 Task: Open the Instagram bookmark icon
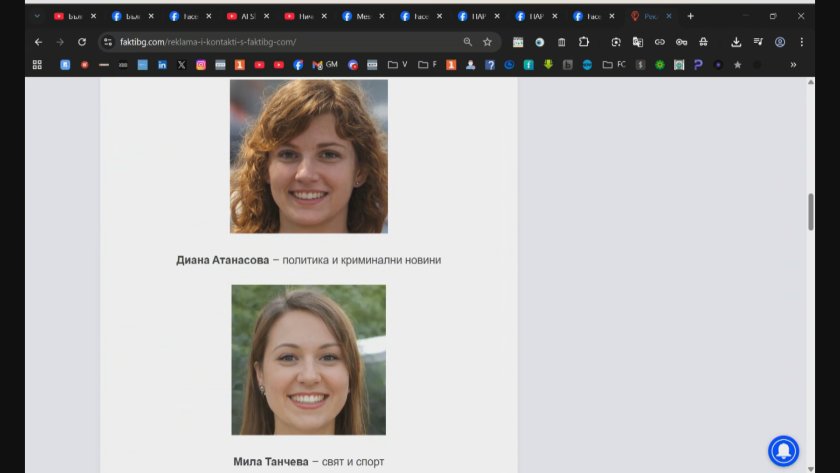200,65
